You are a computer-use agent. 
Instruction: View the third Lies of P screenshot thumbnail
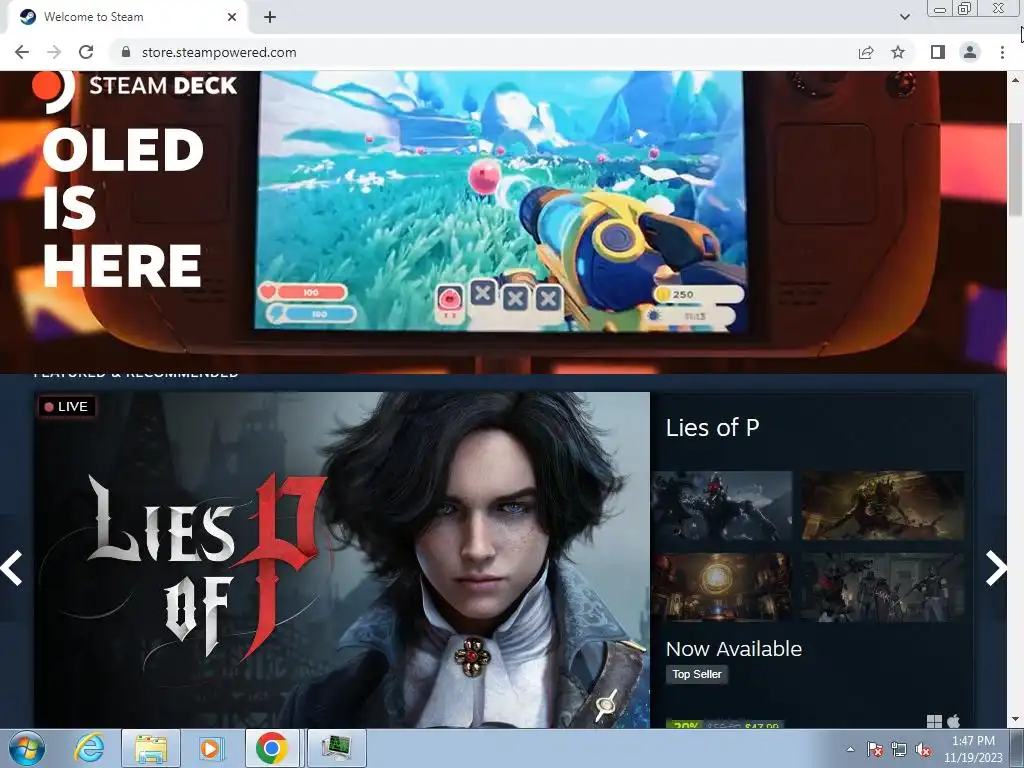tap(722, 587)
